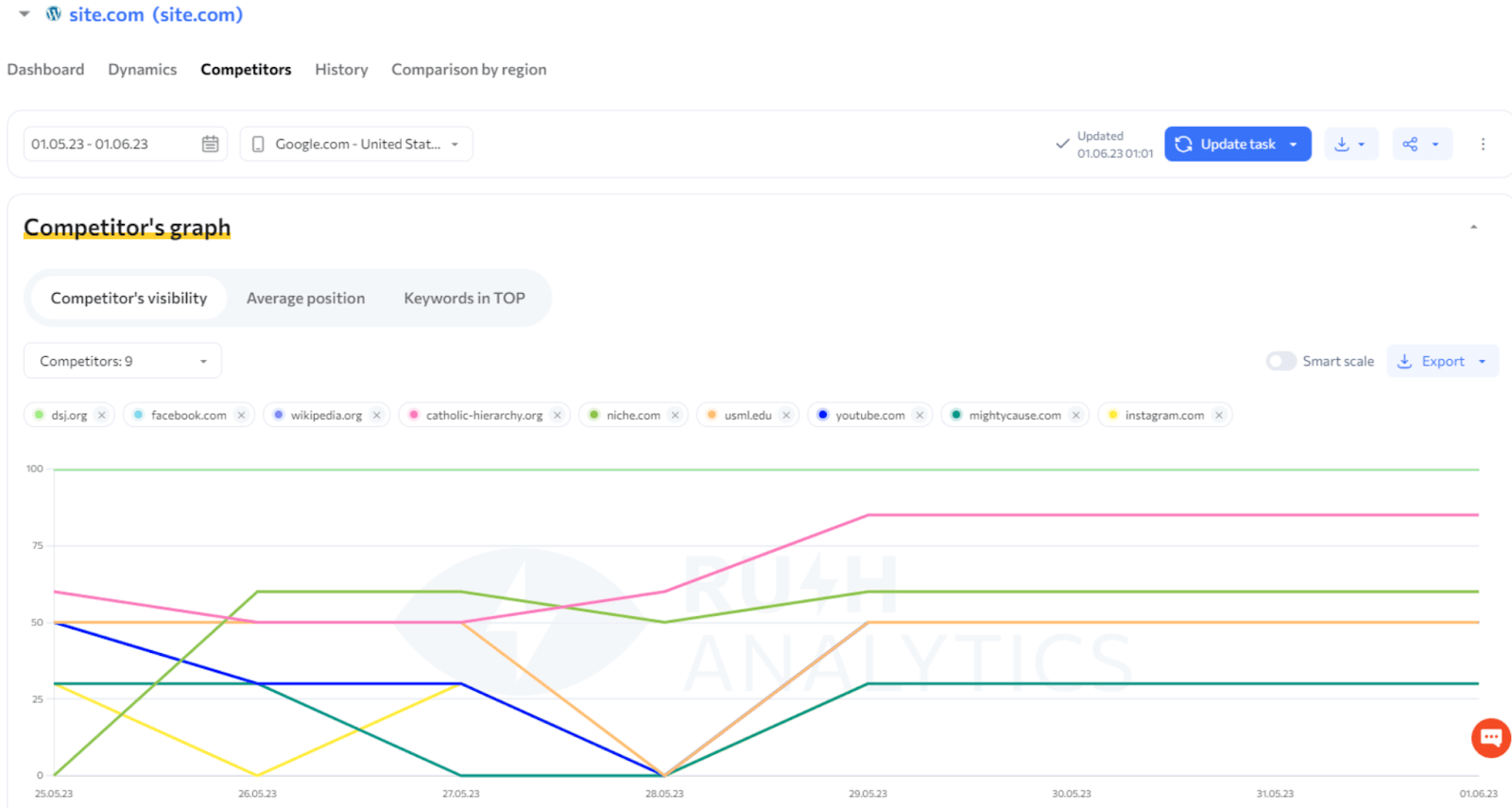Viewport: 1512px width, 808px height.
Task: Expand the Export dropdown arrow
Action: pos(1482,362)
